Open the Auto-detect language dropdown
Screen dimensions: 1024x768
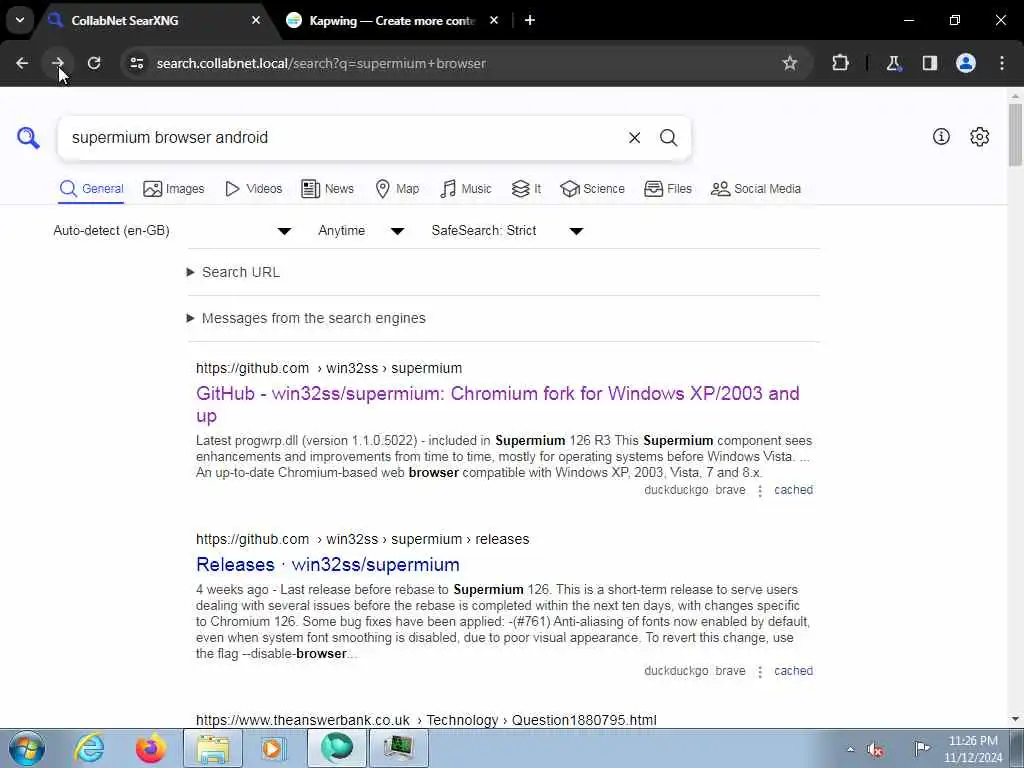click(x=172, y=231)
